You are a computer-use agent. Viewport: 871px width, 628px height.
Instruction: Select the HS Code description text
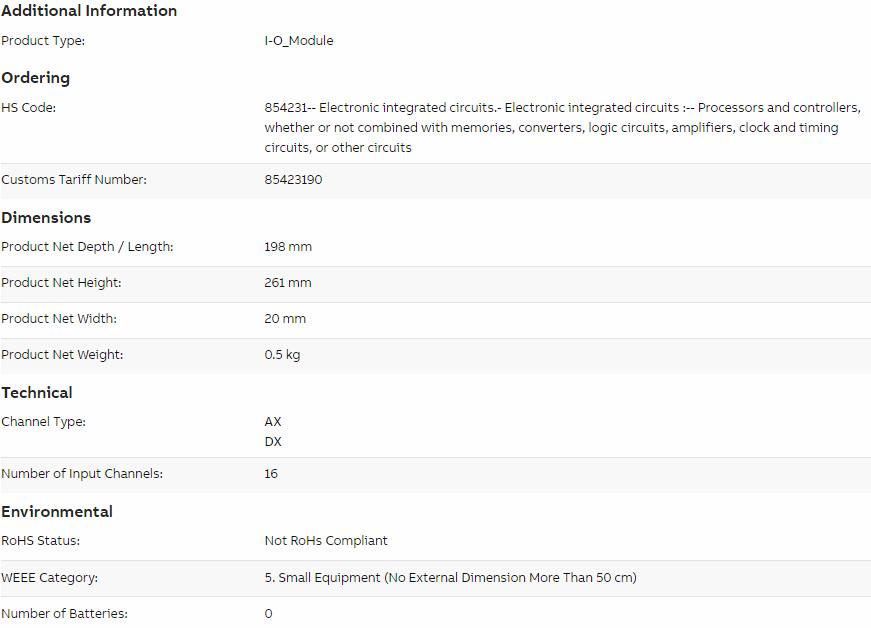pyautogui.click(x=562, y=127)
